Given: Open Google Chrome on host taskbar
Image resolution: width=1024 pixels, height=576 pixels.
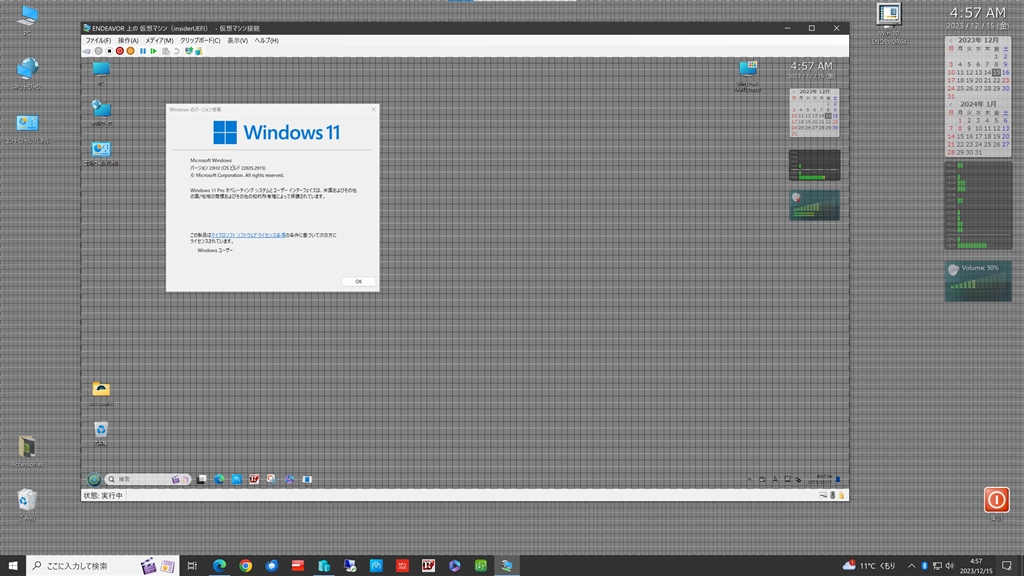Looking at the screenshot, I should [246, 566].
